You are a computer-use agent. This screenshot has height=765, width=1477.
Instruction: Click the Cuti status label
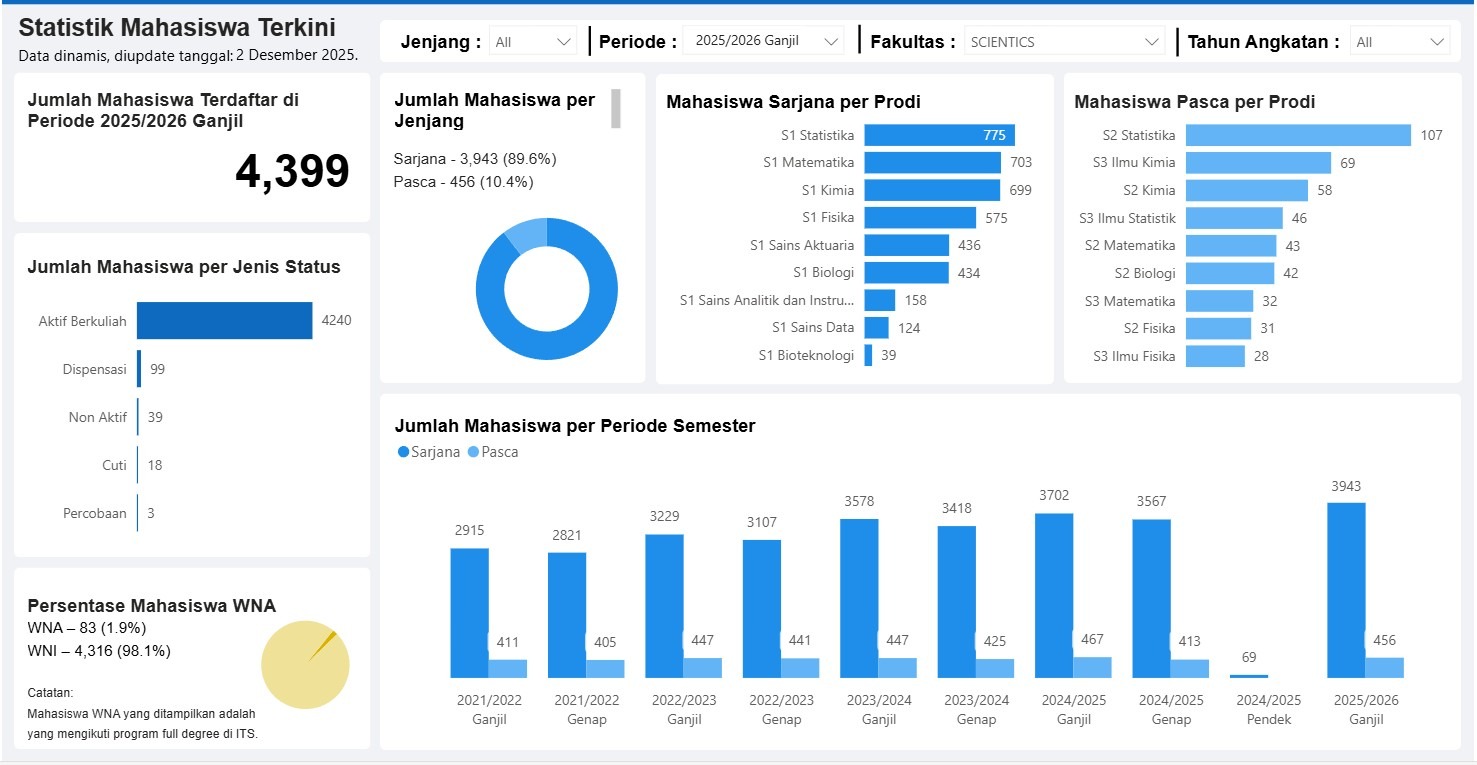[115, 465]
